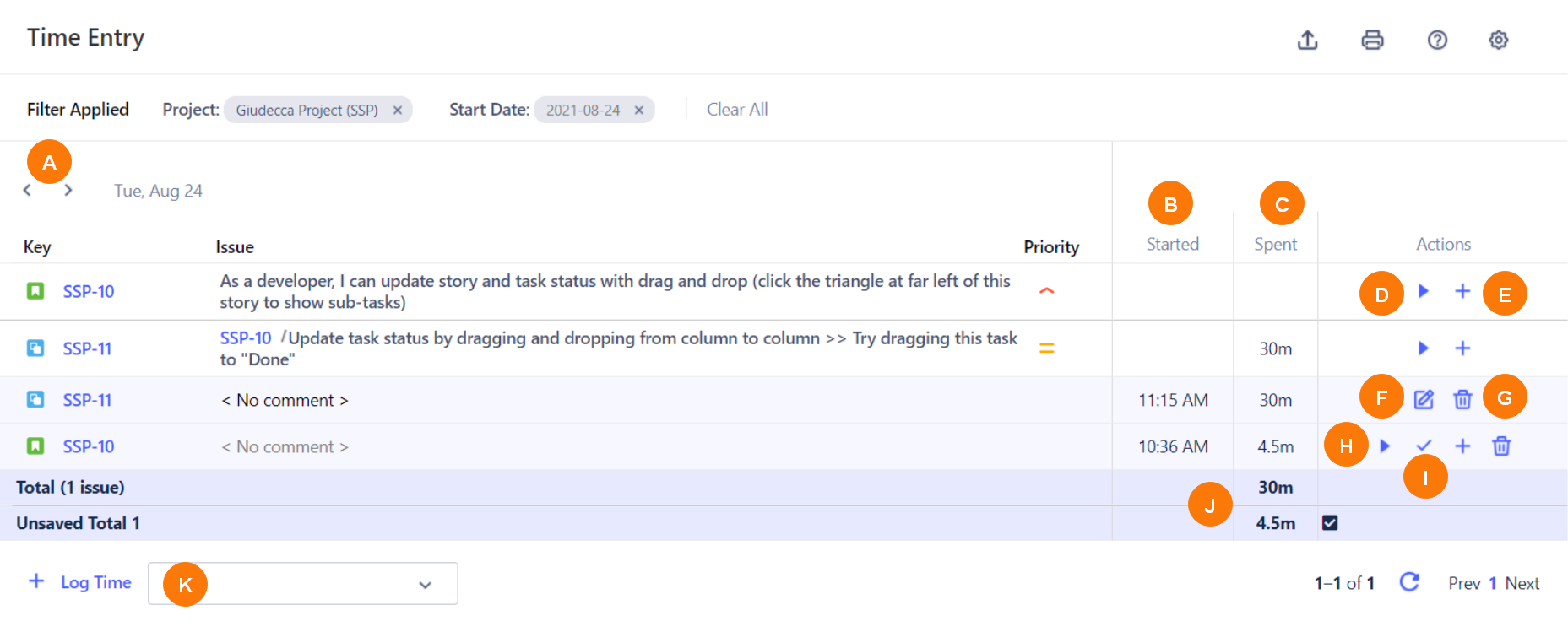The image size is (1568, 632).
Task: Toggle the Unsaved Total checkbox
Action: coord(1330,523)
